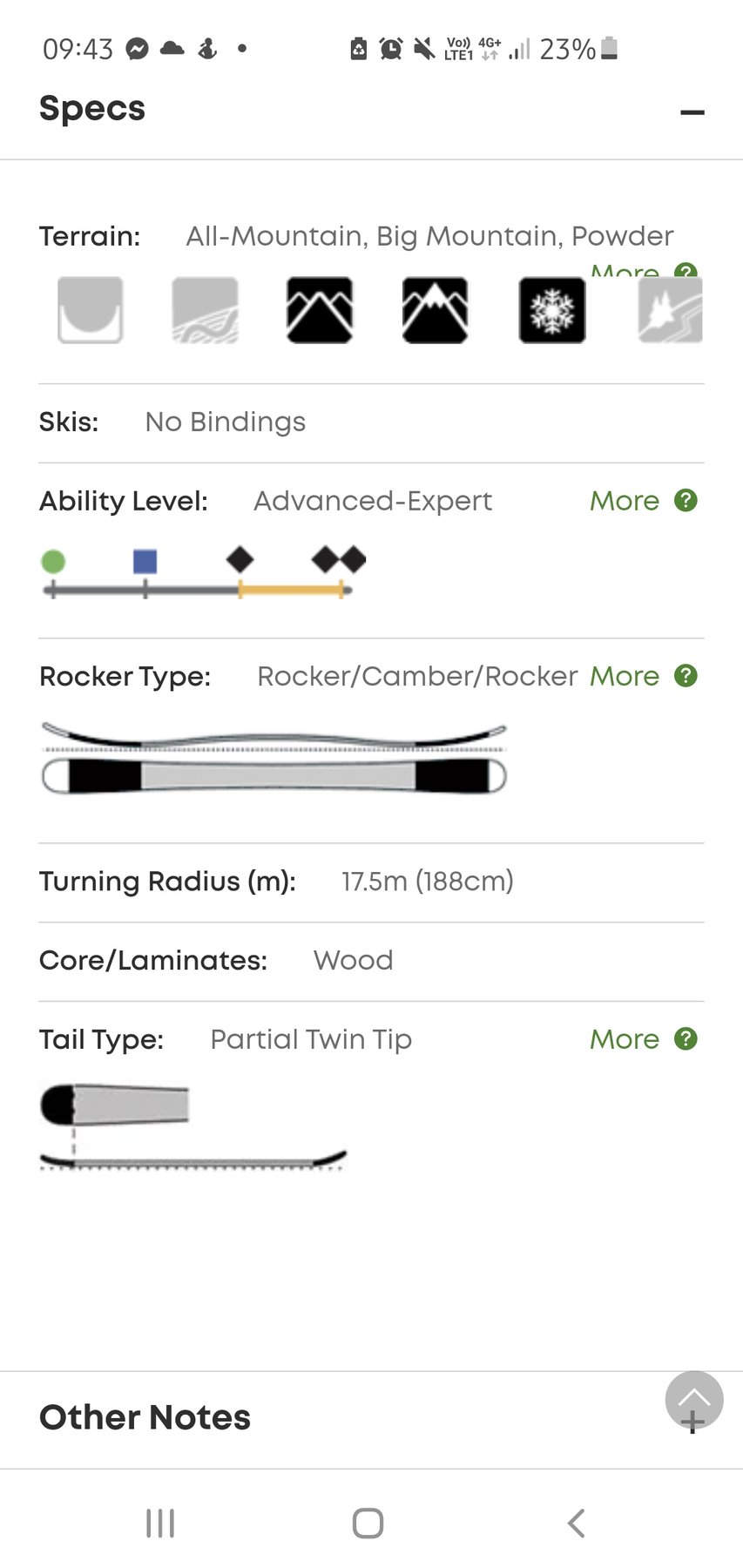Image resolution: width=743 pixels, height=1568 pixels.
Task: Open recent apps from navigation bar
Action: point(160,1524)
